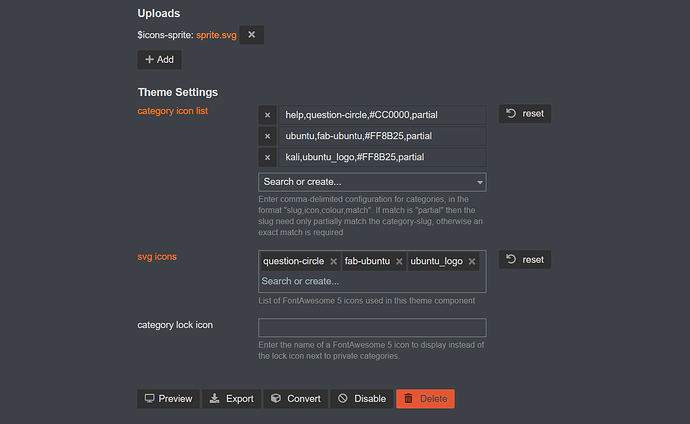Open the category icon list dropdown
The width and height of the screenshot is (690, 424).
point(372,182)
